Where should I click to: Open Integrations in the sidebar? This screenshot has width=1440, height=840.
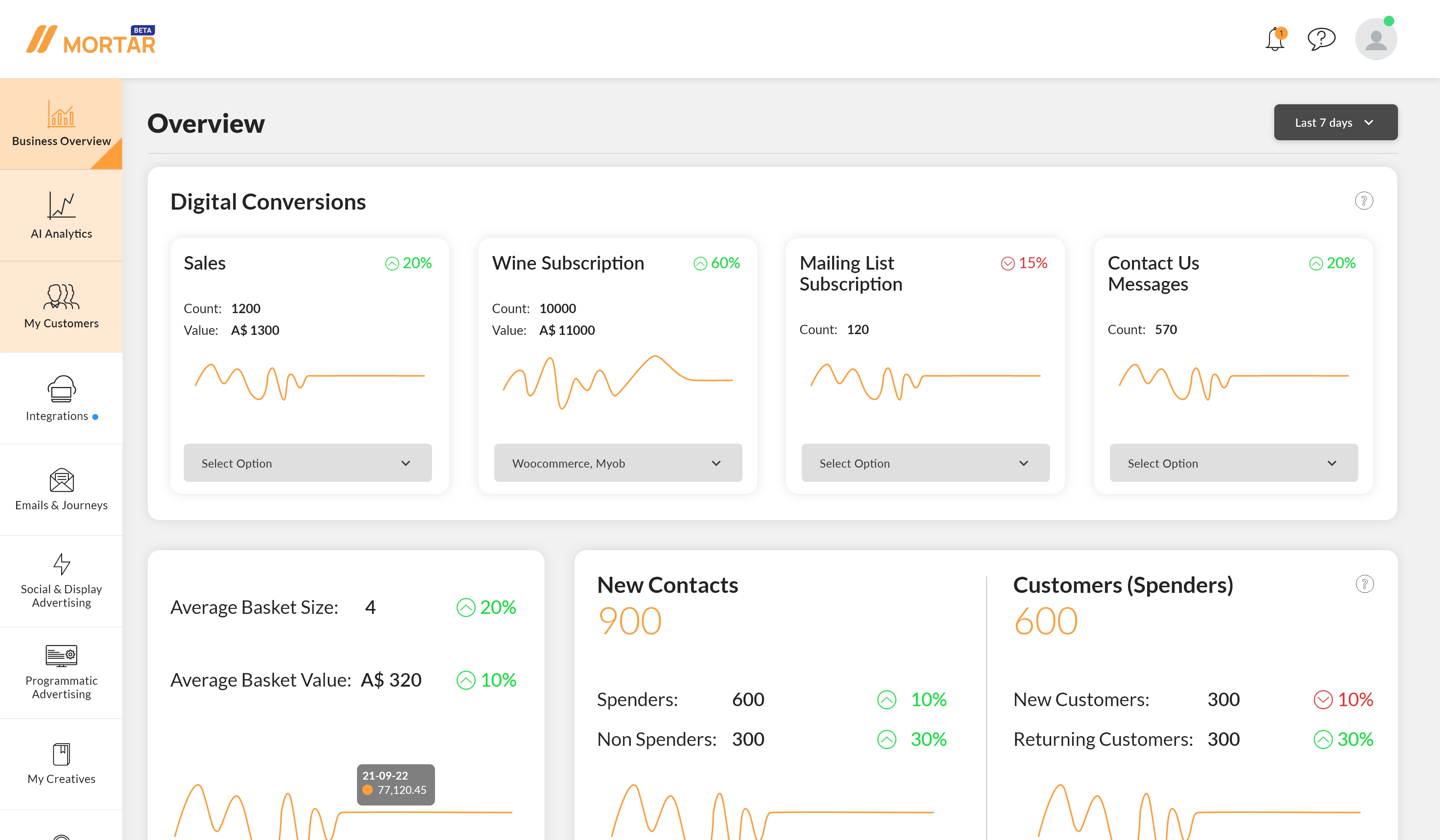point(61,398)
